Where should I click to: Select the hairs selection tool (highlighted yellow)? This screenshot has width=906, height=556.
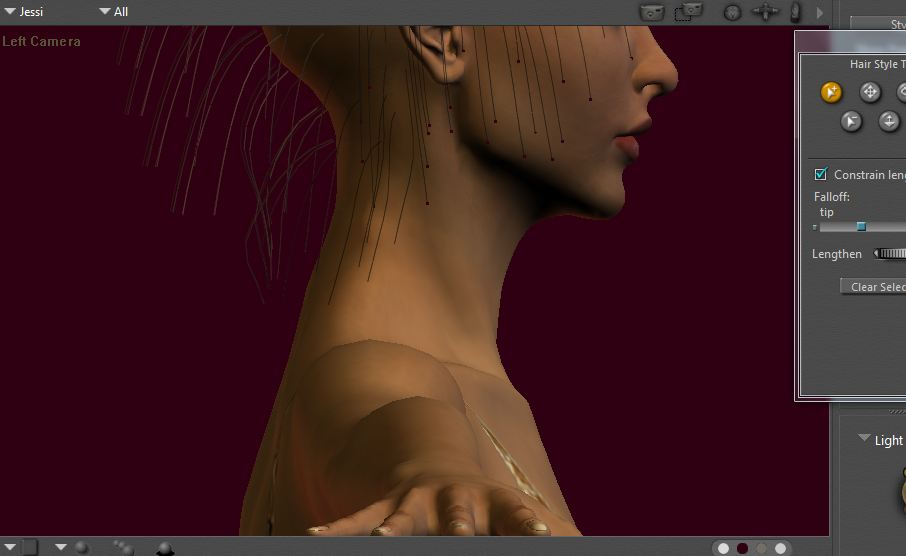click(831, 92)
